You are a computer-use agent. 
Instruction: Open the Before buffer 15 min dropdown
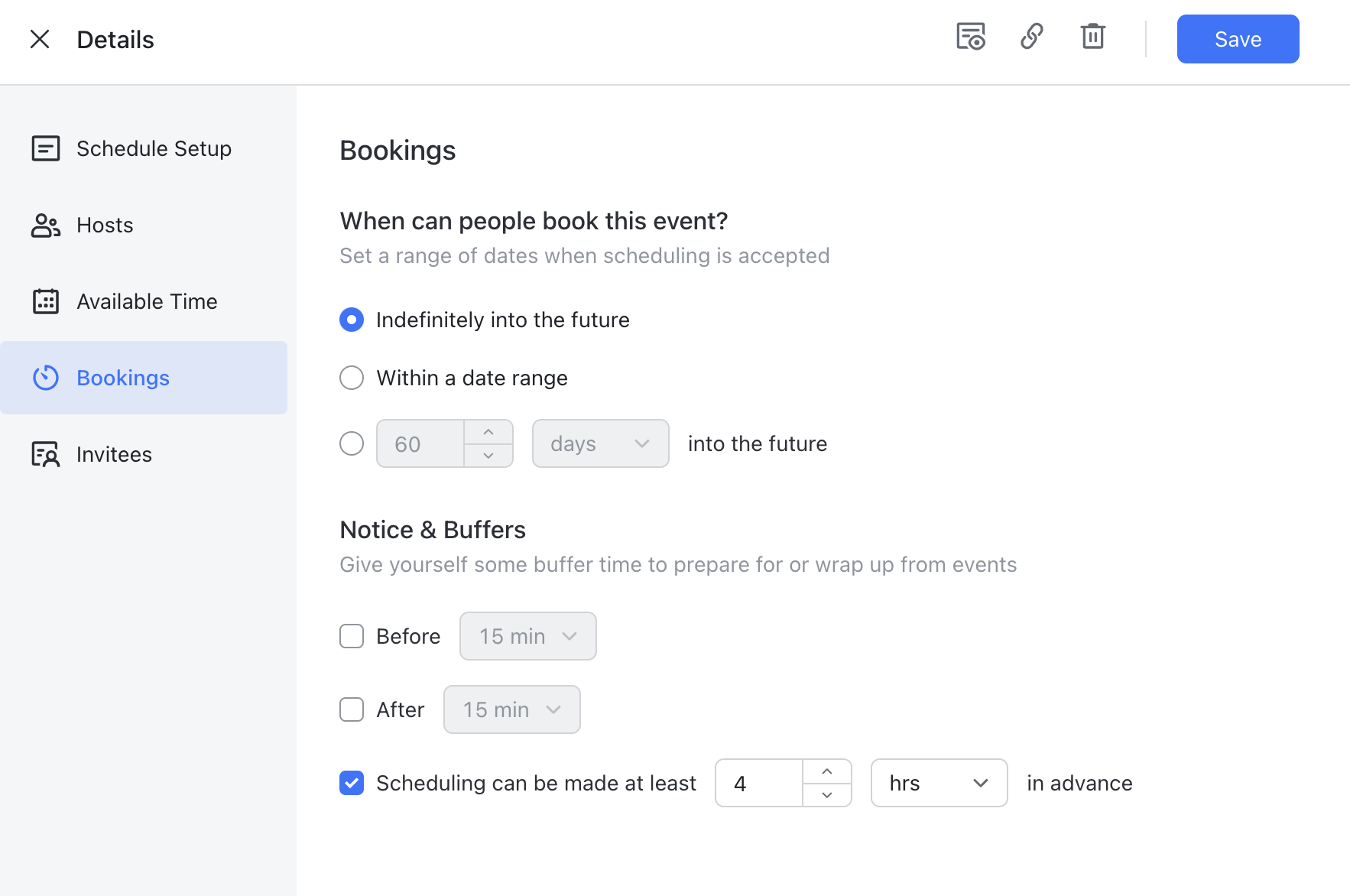[x=527, y=636]
